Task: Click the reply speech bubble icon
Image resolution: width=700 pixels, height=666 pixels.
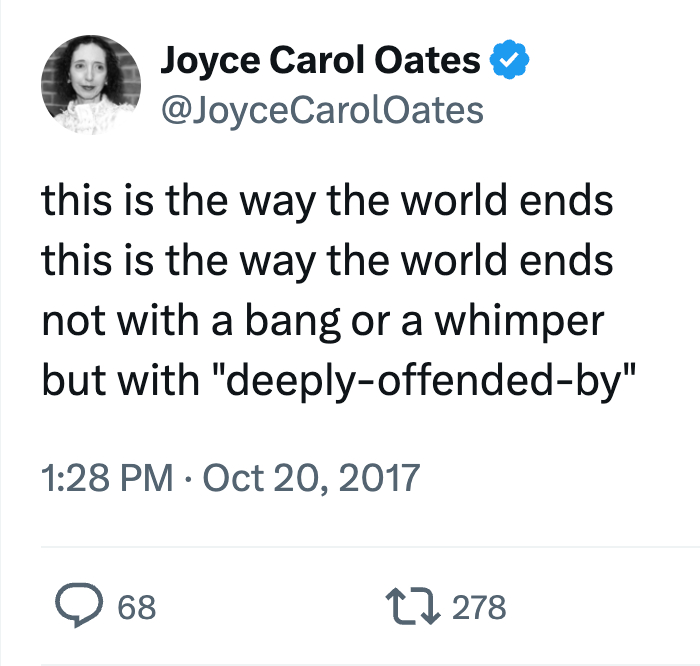Action: pyautogui.click(x=77, y=606)
